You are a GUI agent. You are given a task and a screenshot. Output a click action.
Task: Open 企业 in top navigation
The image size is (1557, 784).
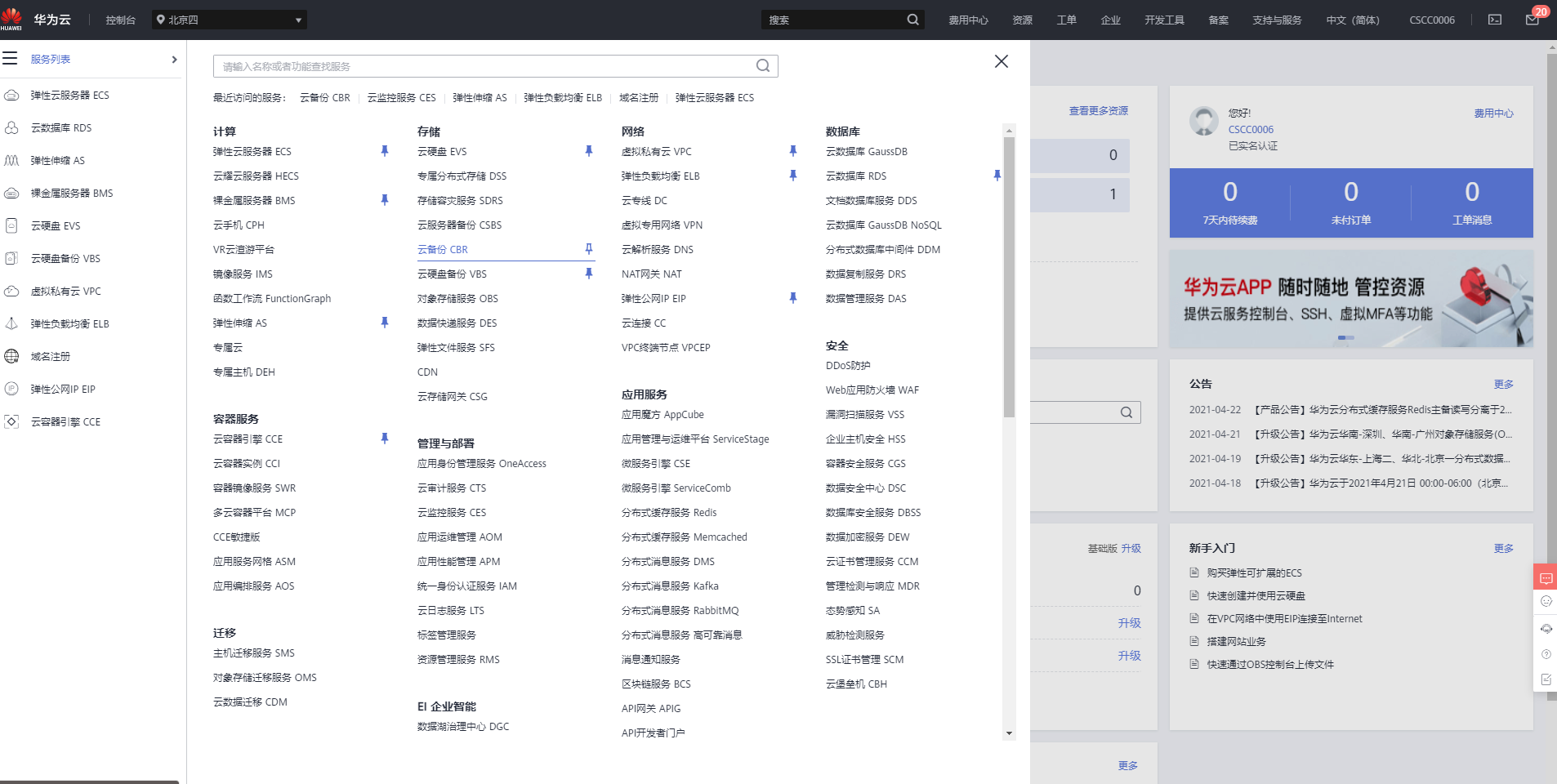(1111, 20)
